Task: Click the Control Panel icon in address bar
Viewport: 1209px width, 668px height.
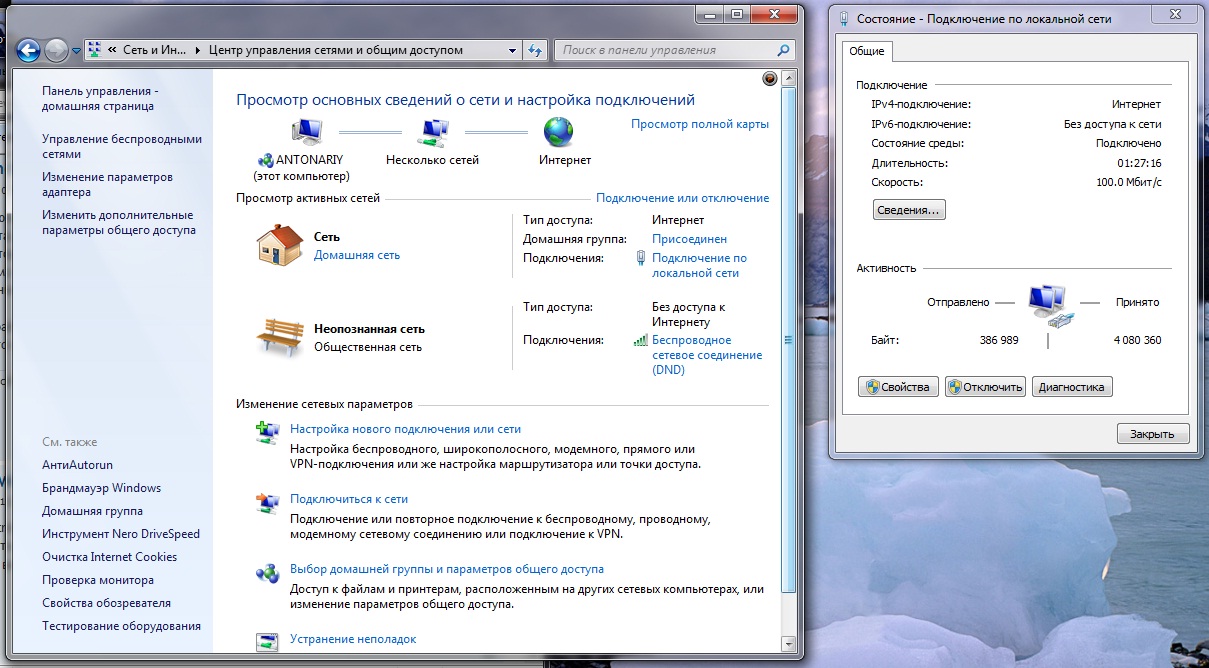Action: 96,50
